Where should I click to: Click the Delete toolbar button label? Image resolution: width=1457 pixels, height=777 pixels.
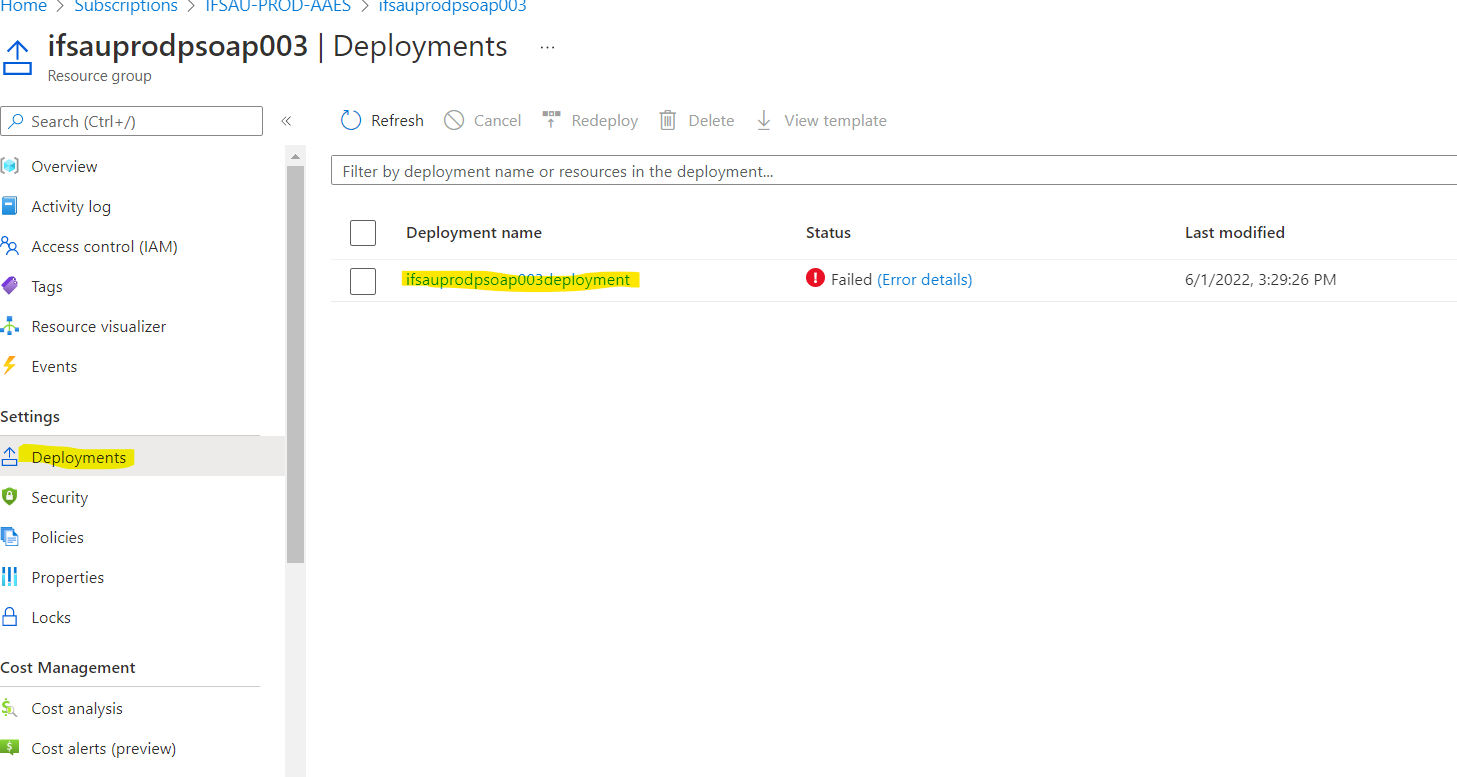tap(711, 120)
